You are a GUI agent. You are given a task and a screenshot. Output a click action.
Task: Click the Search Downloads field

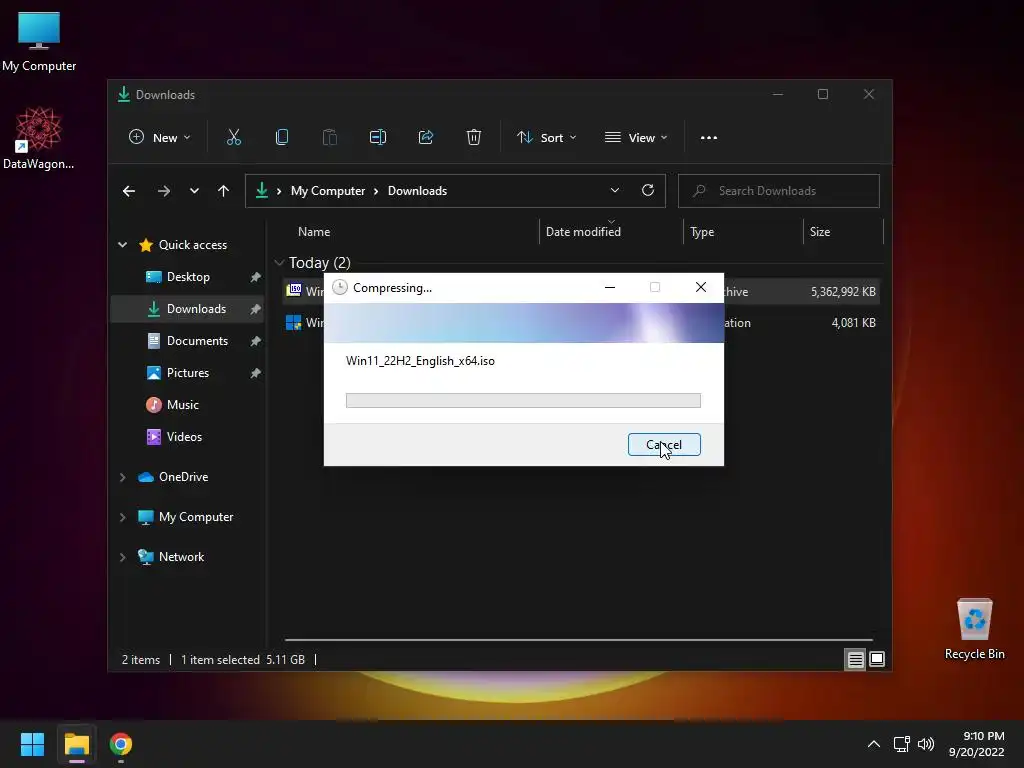click(778, 191)
